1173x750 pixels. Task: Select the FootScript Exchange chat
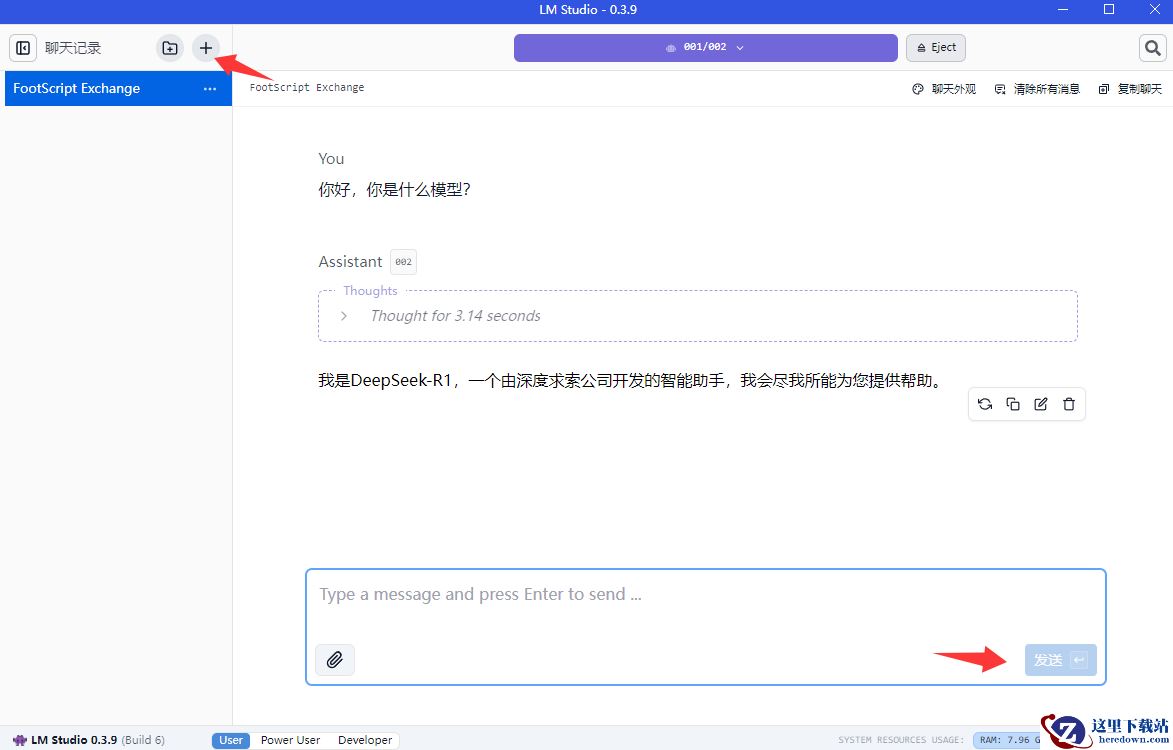(118, 88)
